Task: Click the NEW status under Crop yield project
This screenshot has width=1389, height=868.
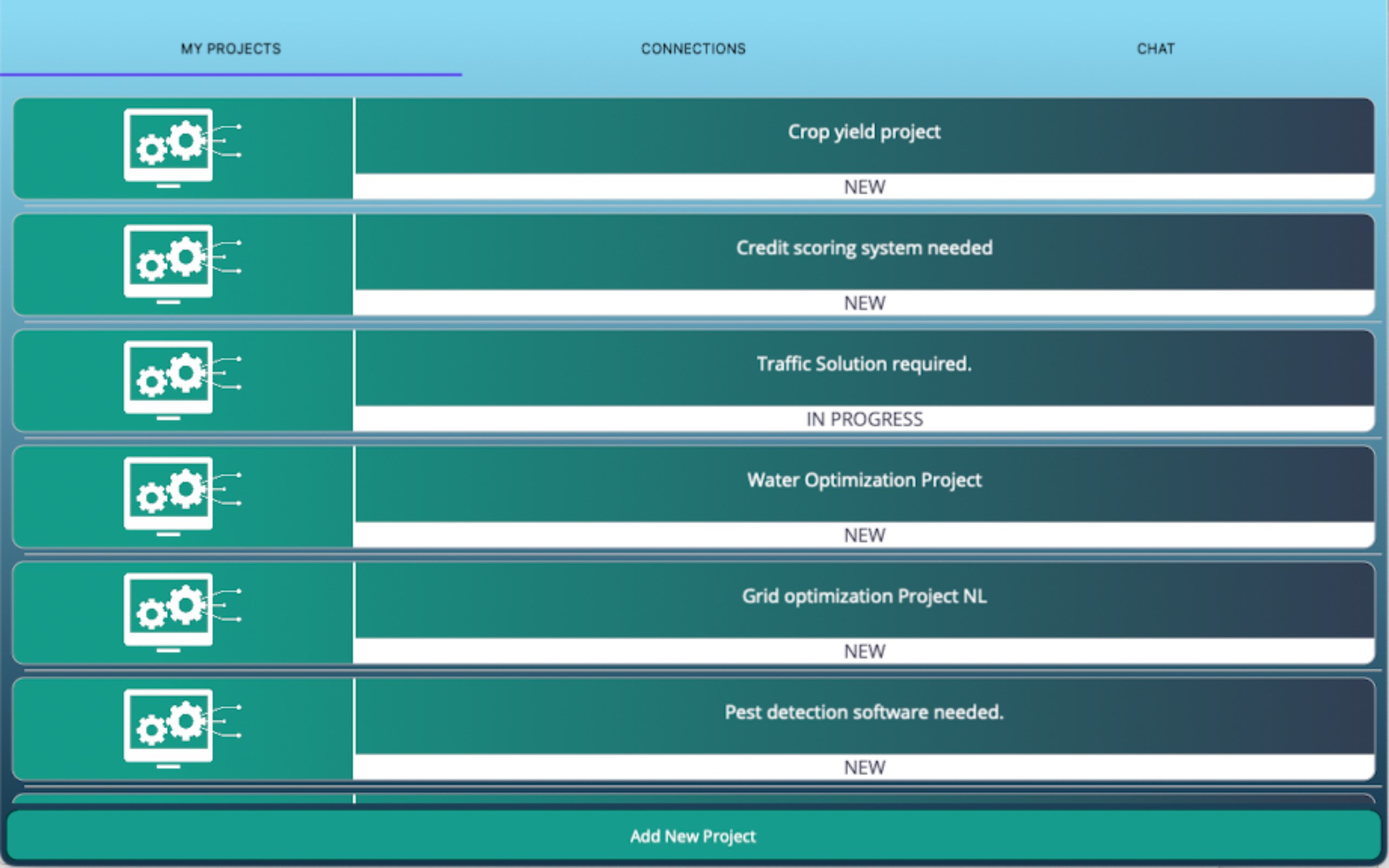Action: [x=864, y=187]
